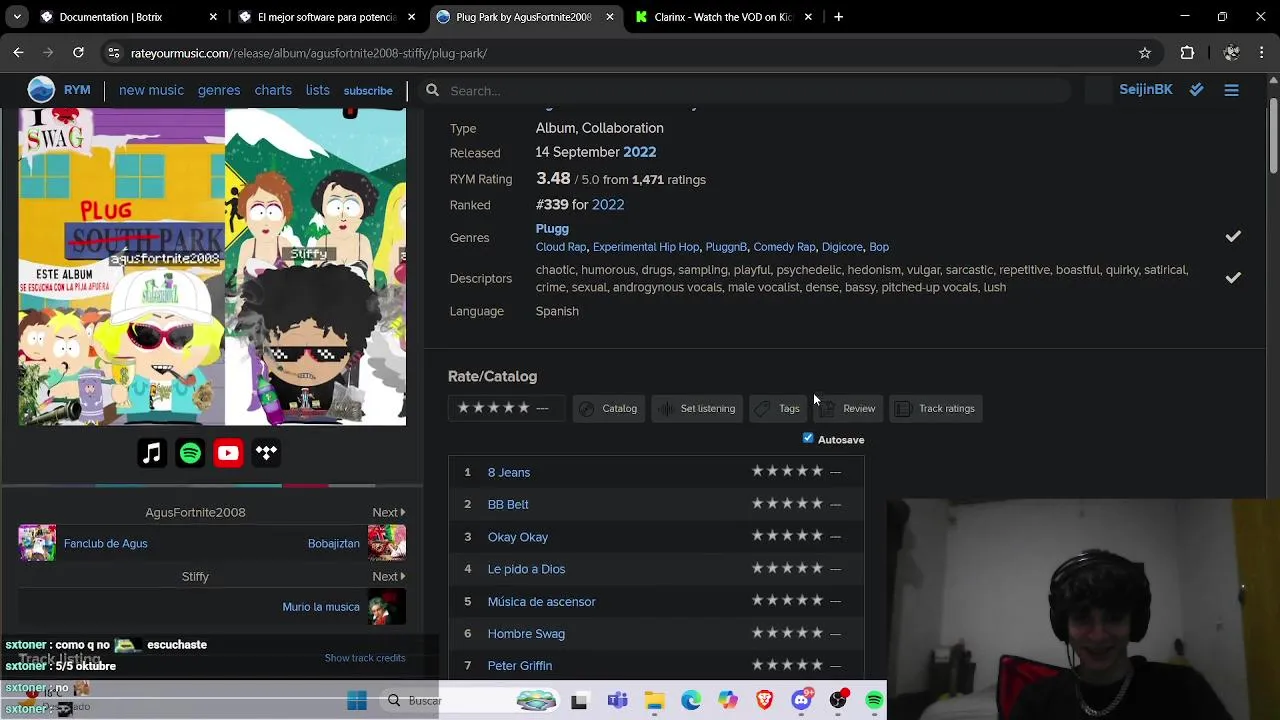Click the subscribe link

pos(368,91)
